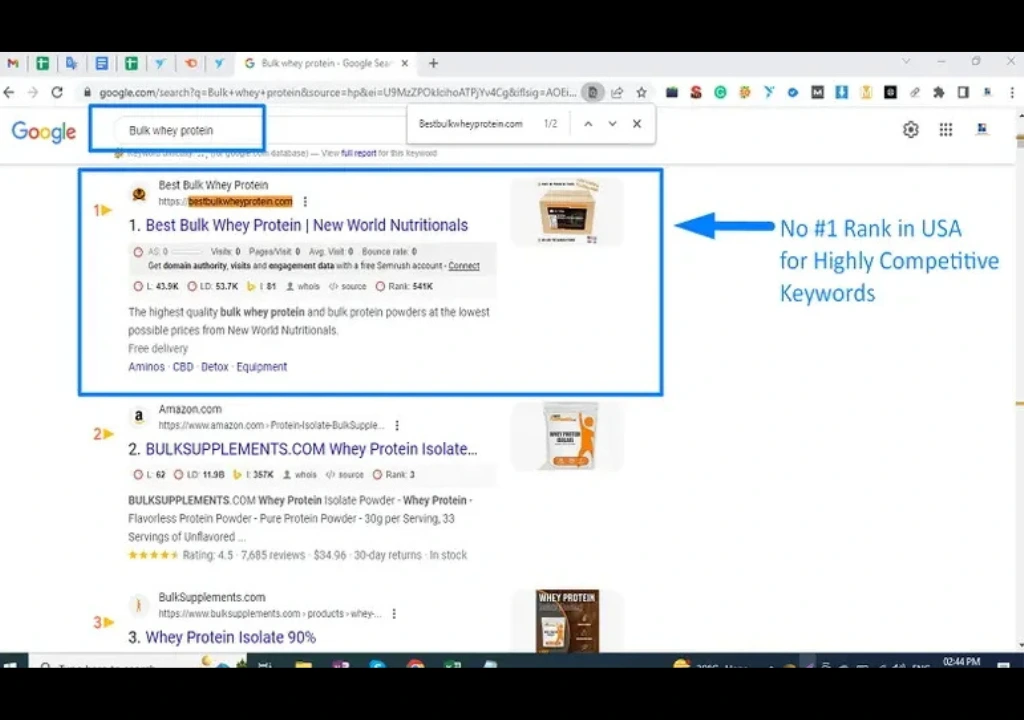Open Chrome's three-dot browser menu
Viewport: 1024px width, 720px height.
1011,92
